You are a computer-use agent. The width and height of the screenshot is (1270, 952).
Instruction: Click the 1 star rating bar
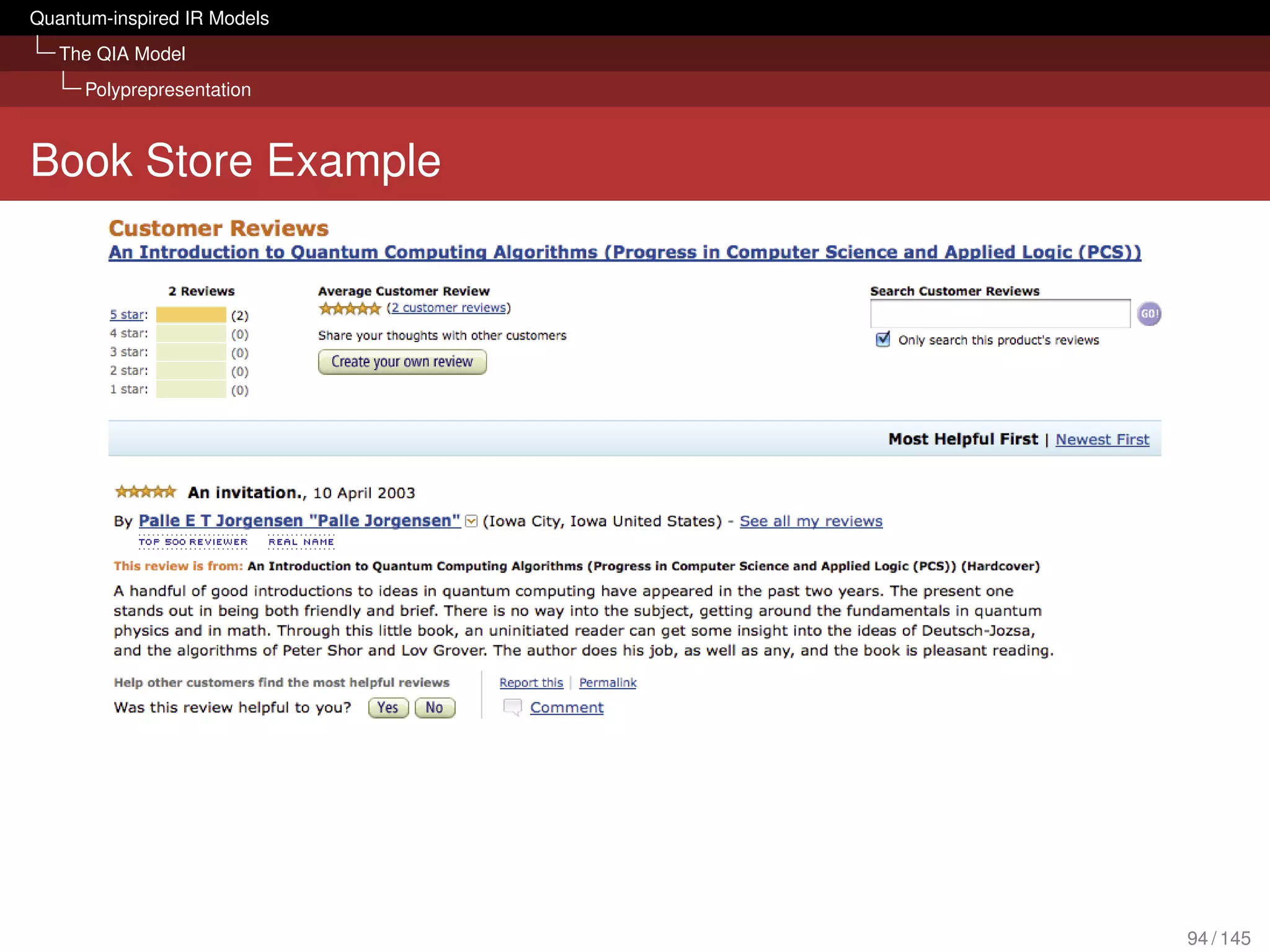click(191, 389)
